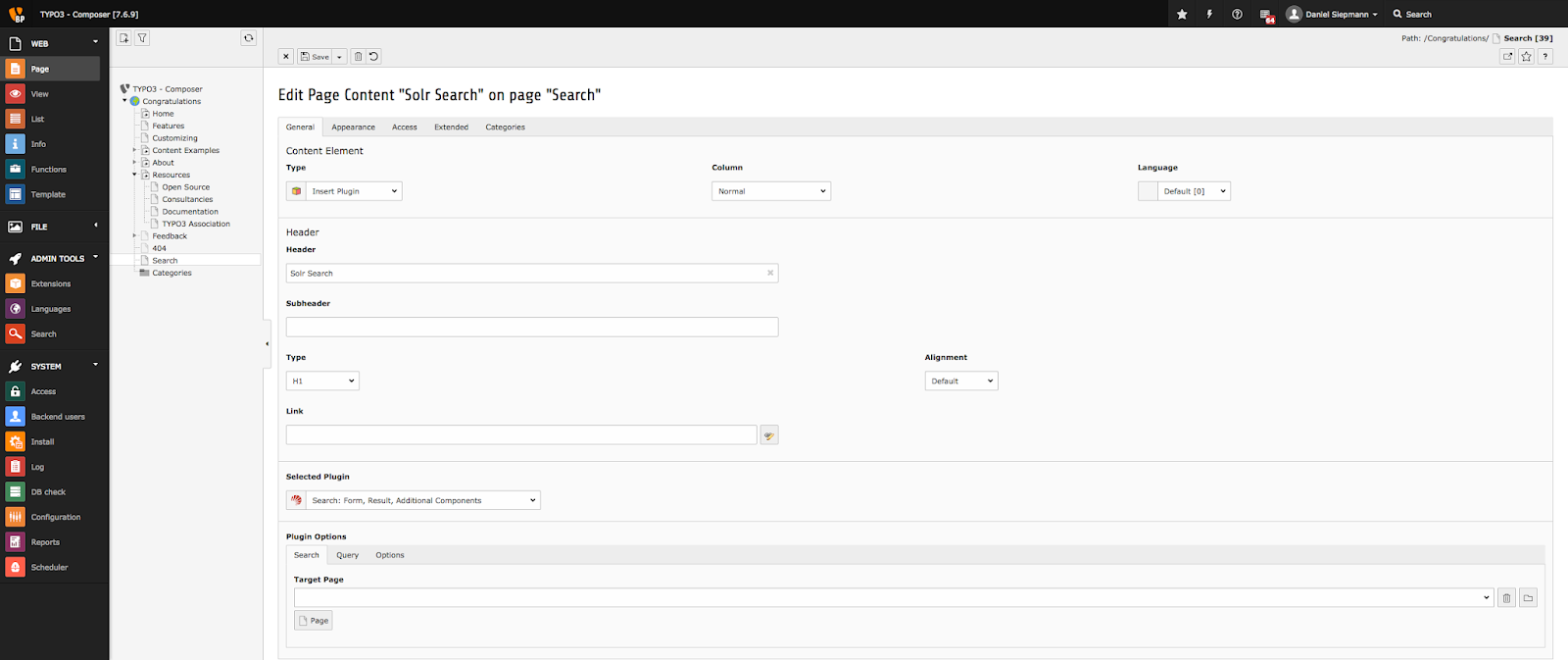
Task: Switch to the Appearance tab
Action: pos(353,127)
